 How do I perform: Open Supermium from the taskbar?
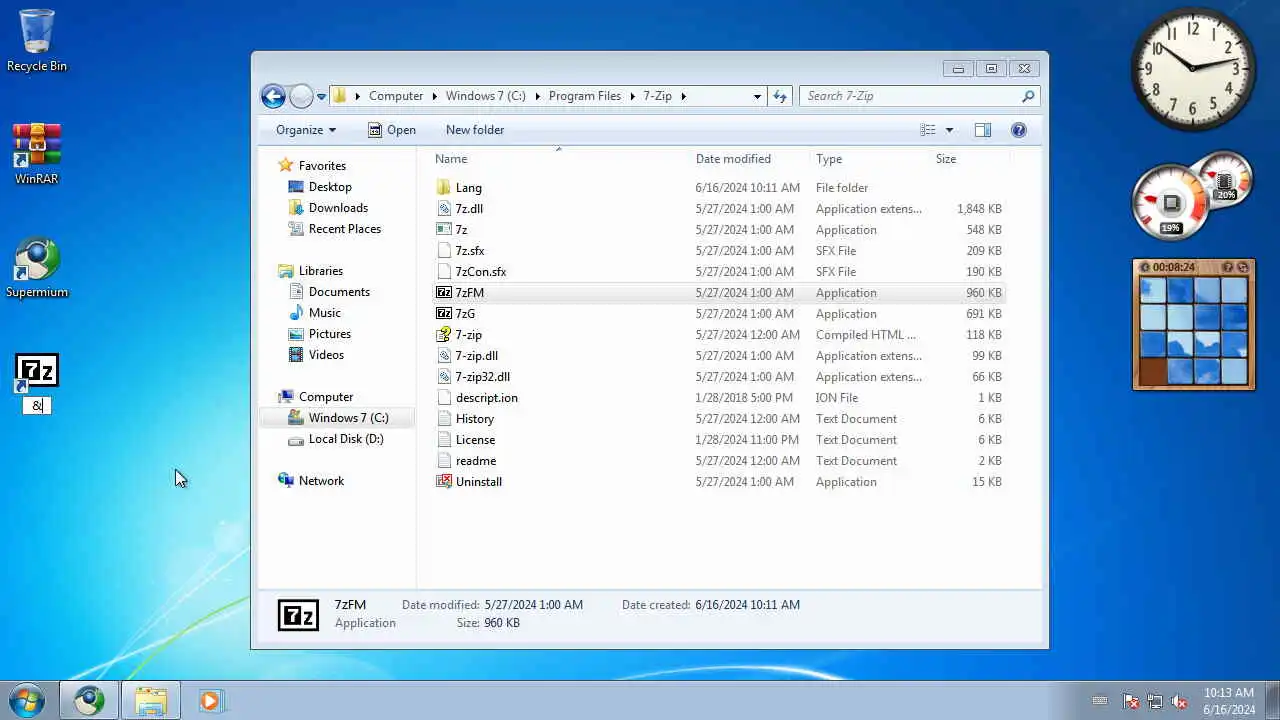tap(89, 700)
